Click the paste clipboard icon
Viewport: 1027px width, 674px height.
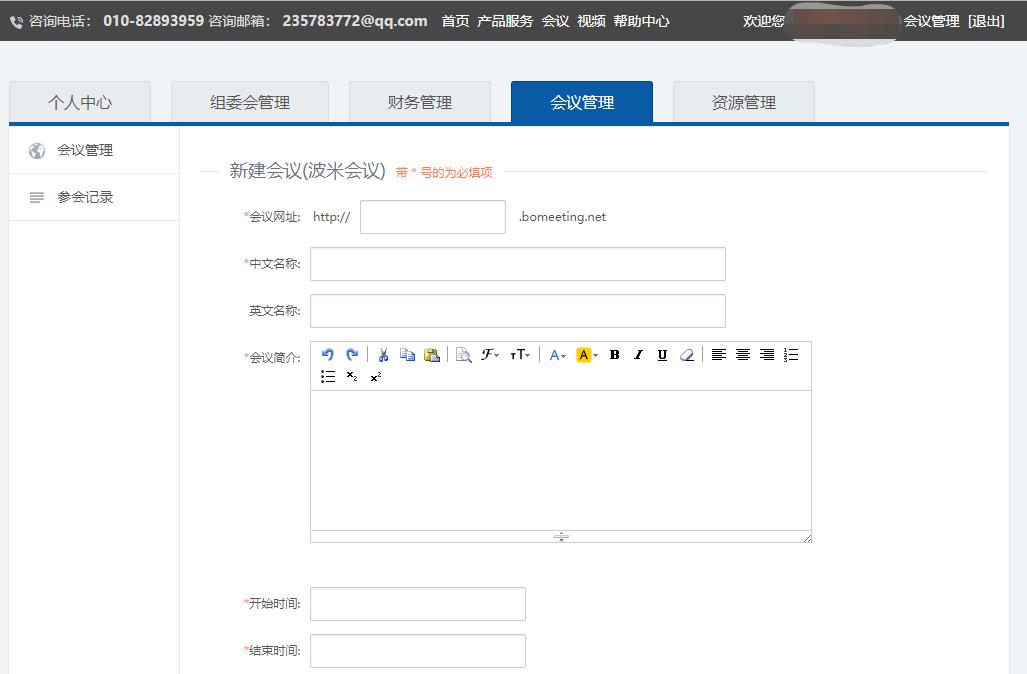pos(432,355)
